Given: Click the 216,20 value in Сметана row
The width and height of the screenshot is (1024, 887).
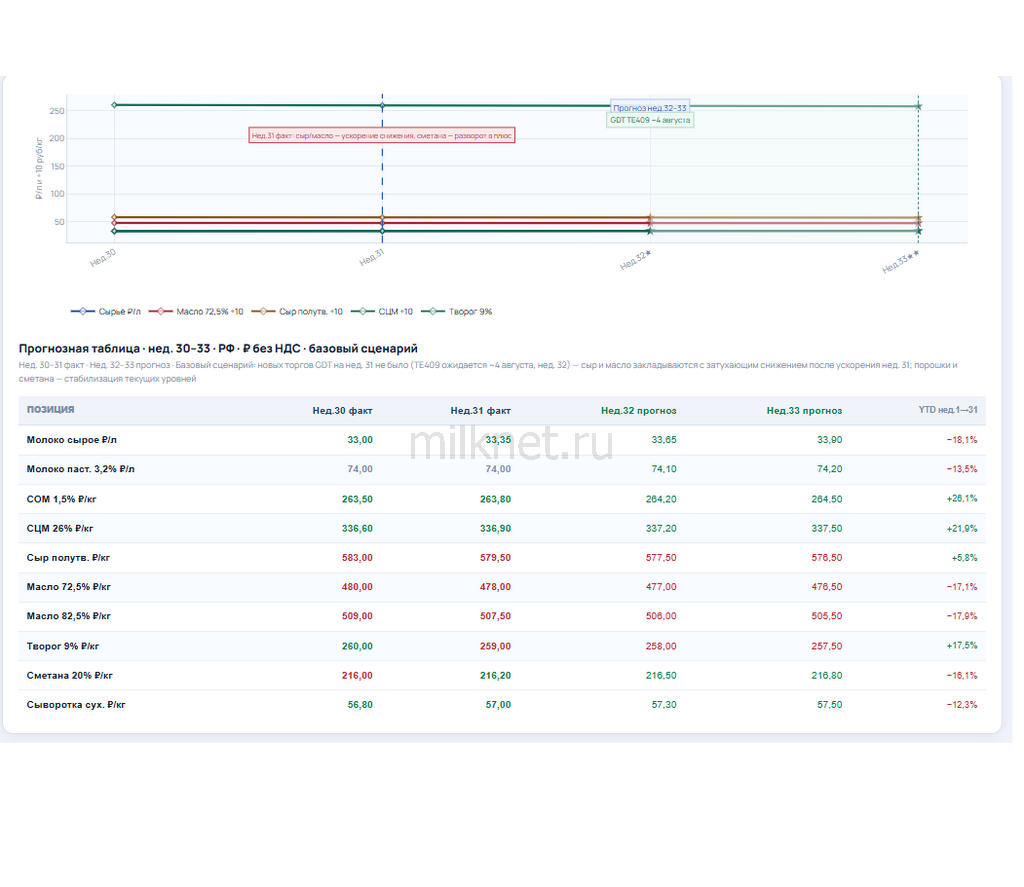Looking at the screenshot, I should pyautogui.click(x=496, y=675).
